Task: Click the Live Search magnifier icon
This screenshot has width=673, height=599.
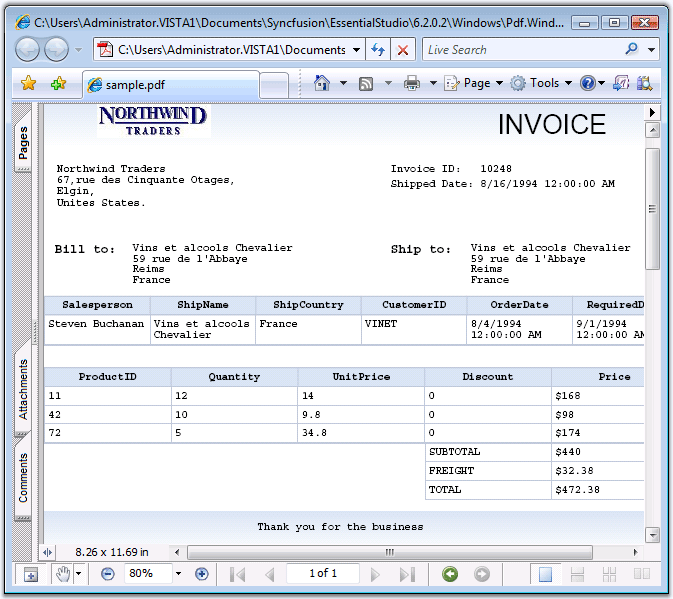Action: [x=631, y=49]
